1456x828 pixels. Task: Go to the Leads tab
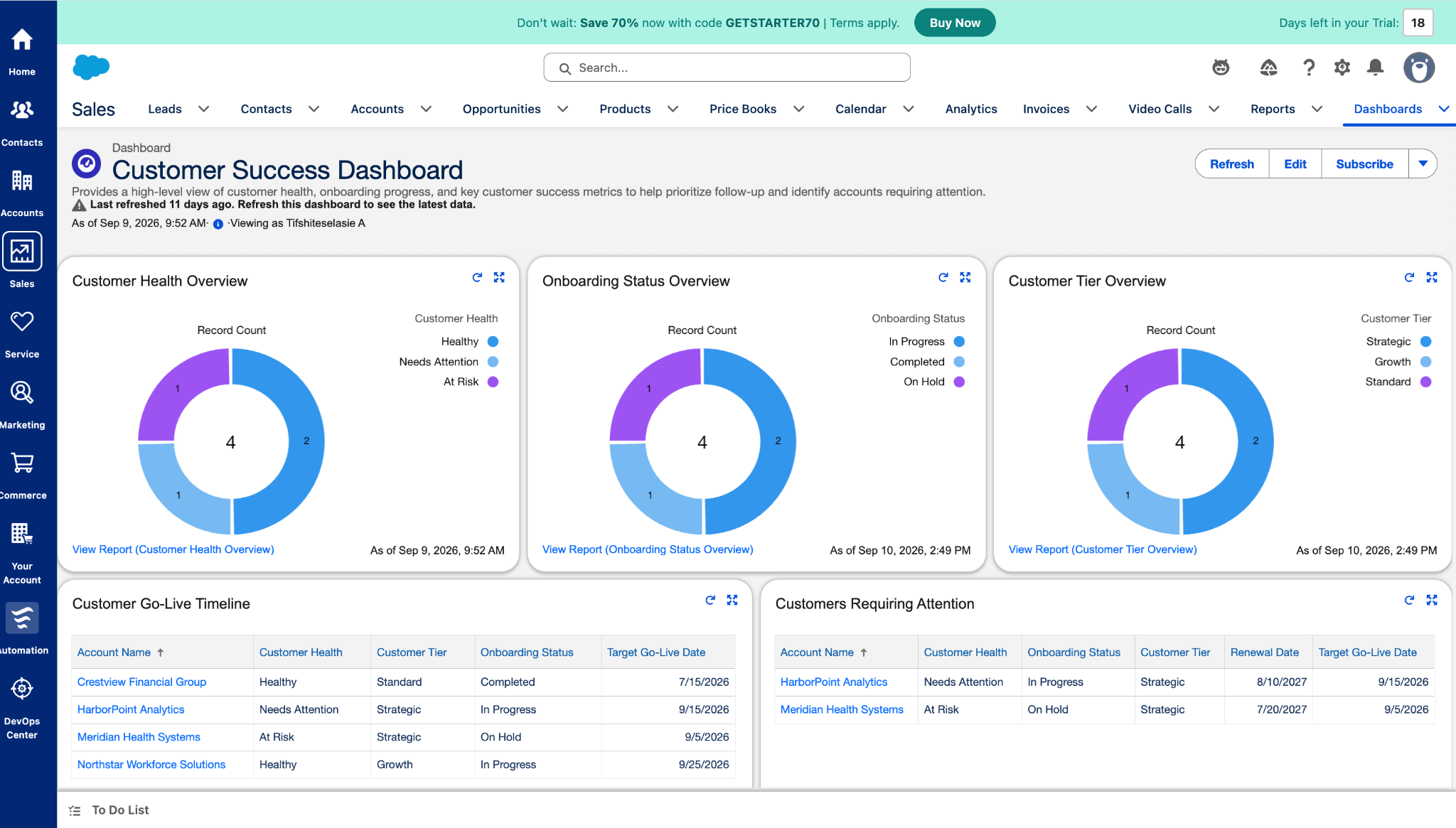click(165, 109)
